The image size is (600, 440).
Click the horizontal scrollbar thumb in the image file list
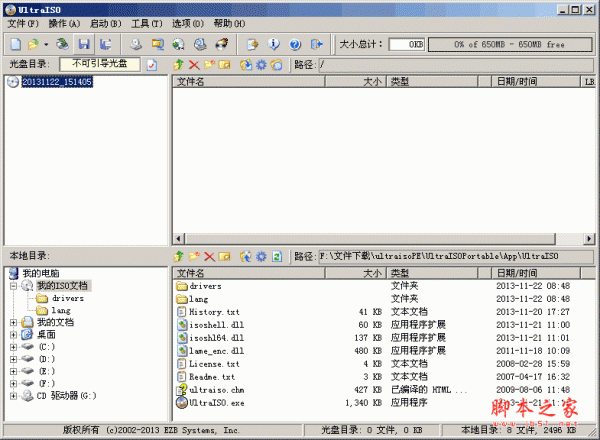coord(370,239)
